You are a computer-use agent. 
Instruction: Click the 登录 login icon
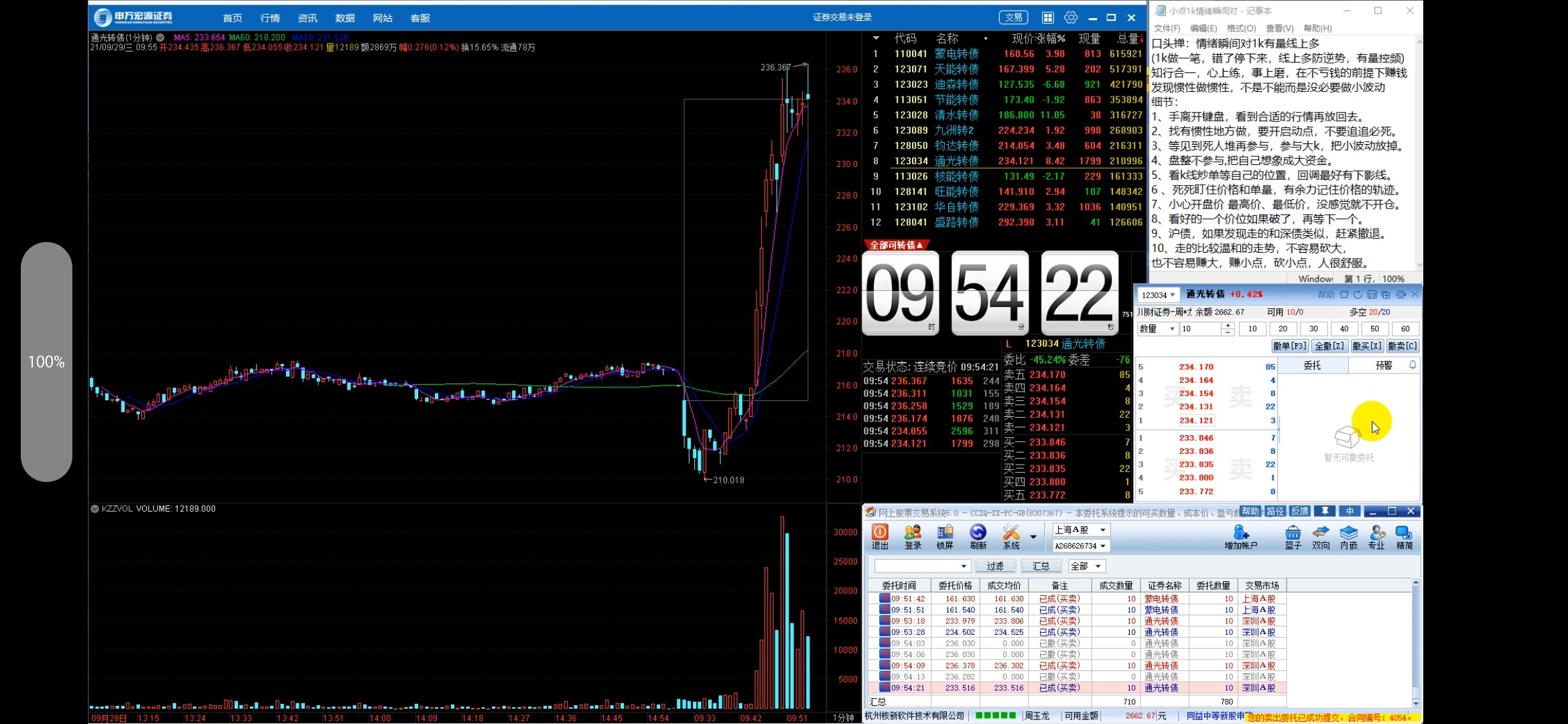click(913, 536)
